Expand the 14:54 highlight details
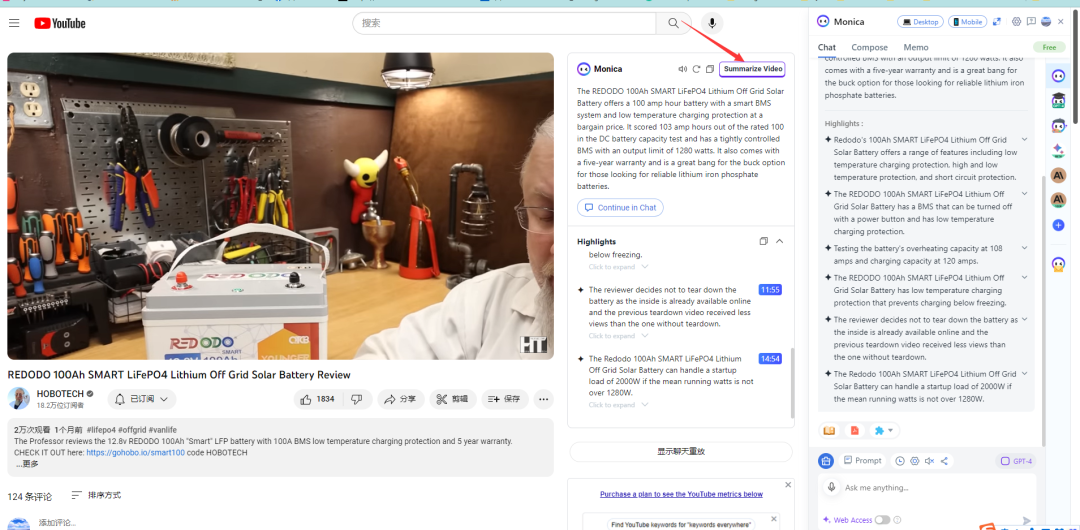The width and height of the screenshot is (1080, 530). (618, 405)
